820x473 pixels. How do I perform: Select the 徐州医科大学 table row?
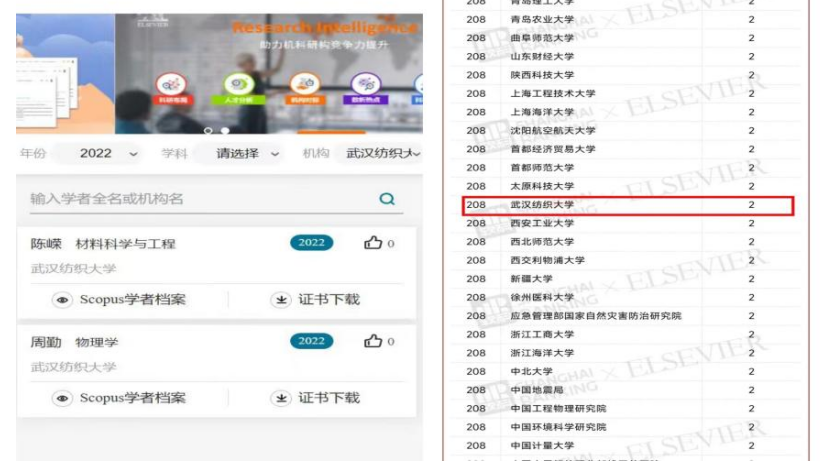(627, 297)
